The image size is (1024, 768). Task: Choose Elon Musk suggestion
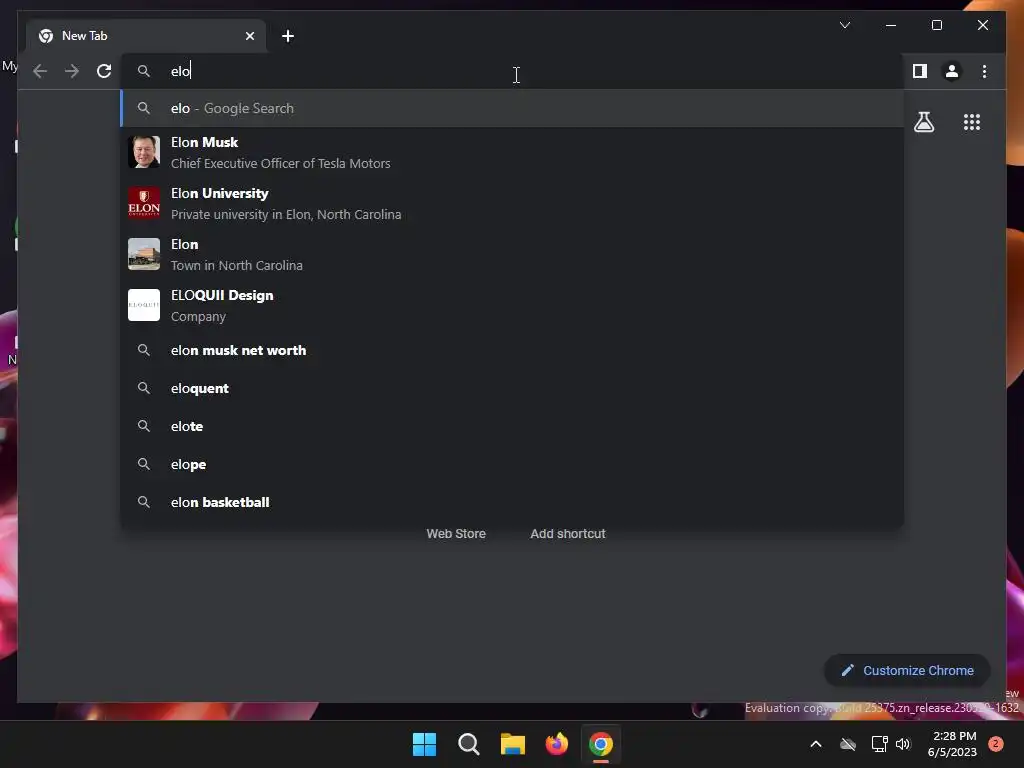(x=513, y=152)
